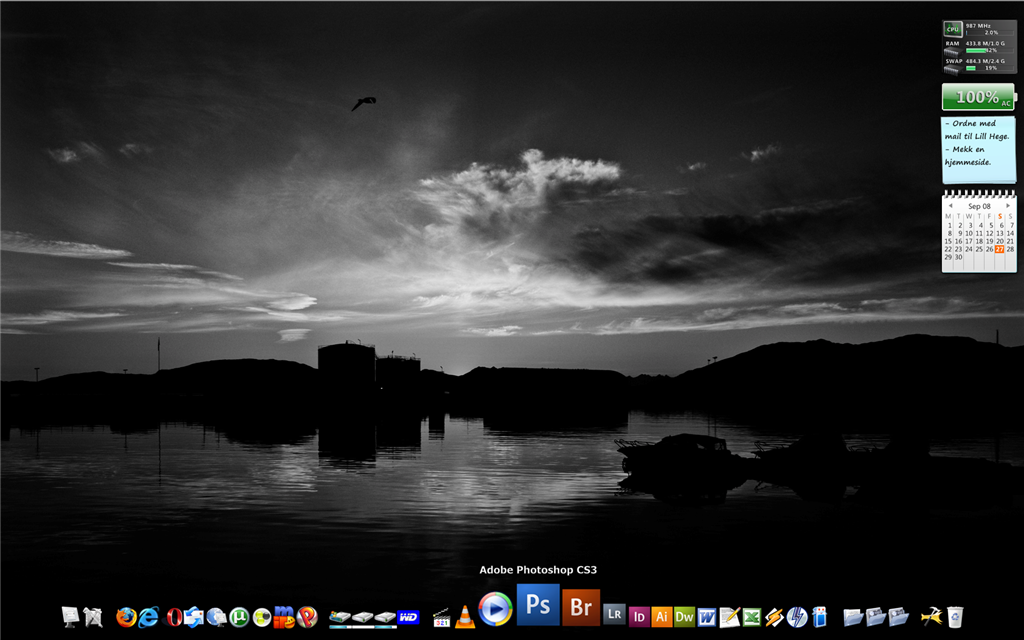Launch Windows Media Player from the dock
Screen dimensions: 1024x640
pyautogui.click(x=494, y=609)
